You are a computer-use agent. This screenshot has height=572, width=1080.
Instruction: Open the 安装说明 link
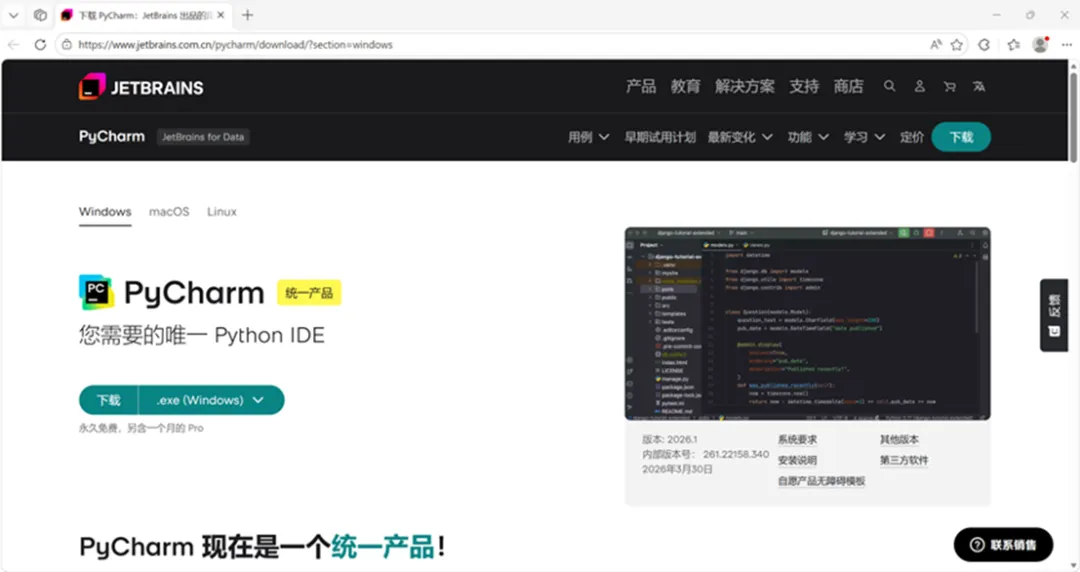(x=797, y=460)
